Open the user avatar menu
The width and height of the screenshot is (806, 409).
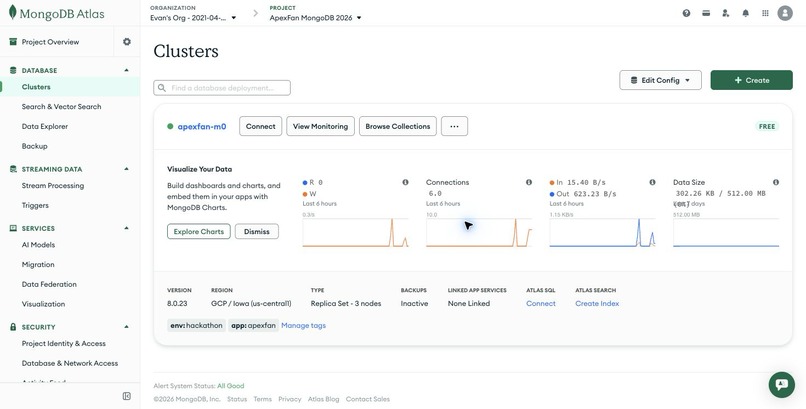[x=785, y=13]
